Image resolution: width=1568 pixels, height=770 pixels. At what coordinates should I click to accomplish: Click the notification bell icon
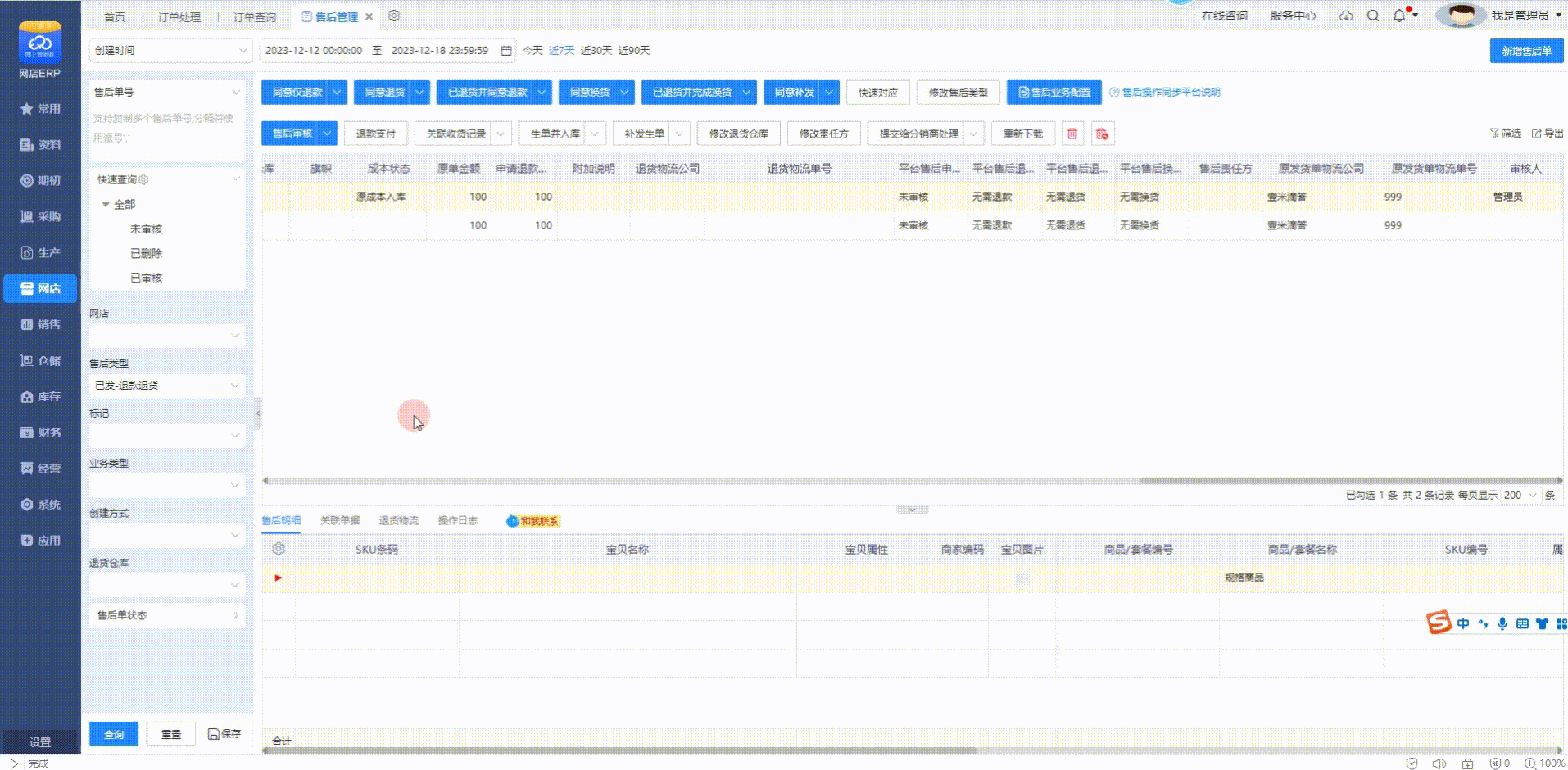coord(1399,16)
